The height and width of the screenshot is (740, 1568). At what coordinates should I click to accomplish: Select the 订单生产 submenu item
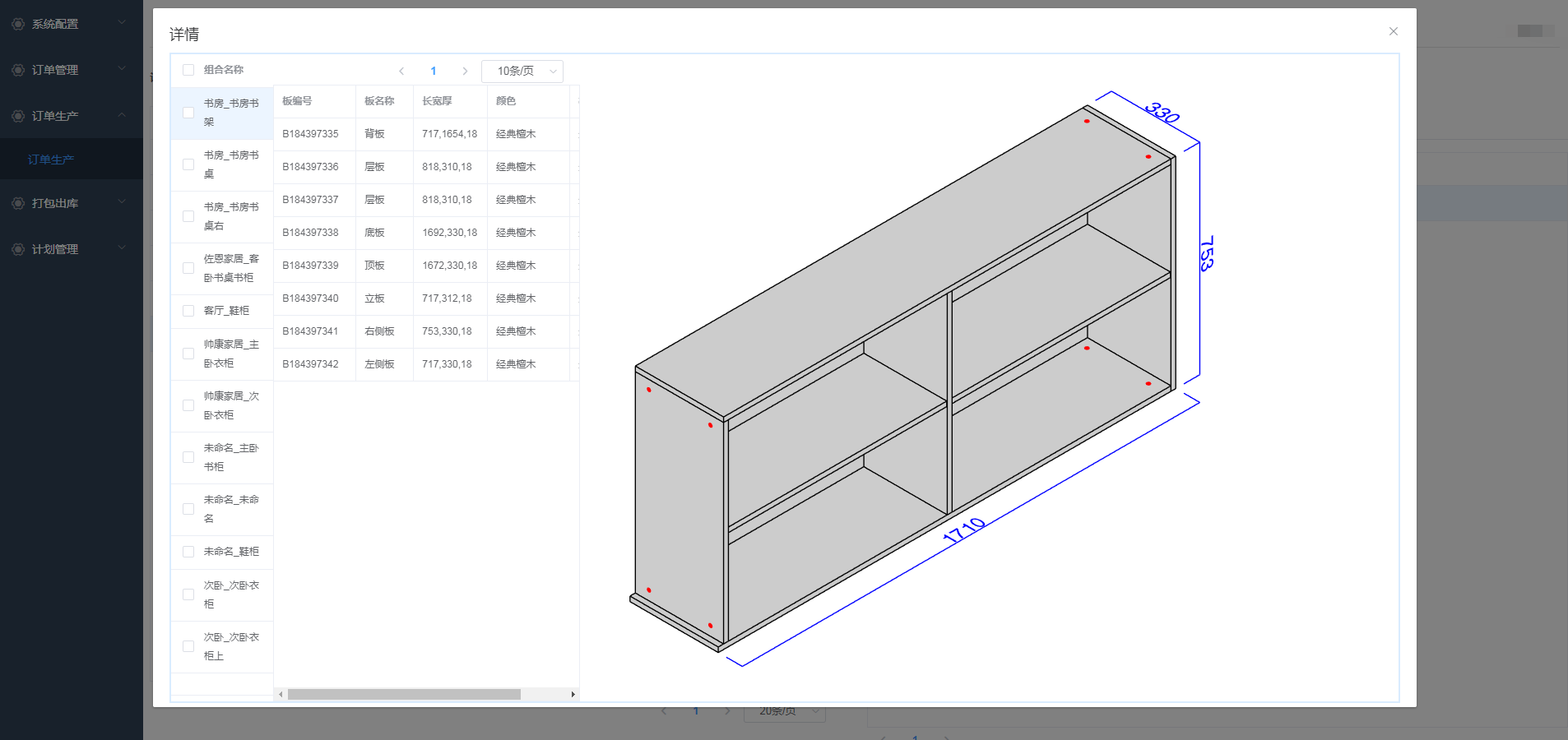(51, 160)
